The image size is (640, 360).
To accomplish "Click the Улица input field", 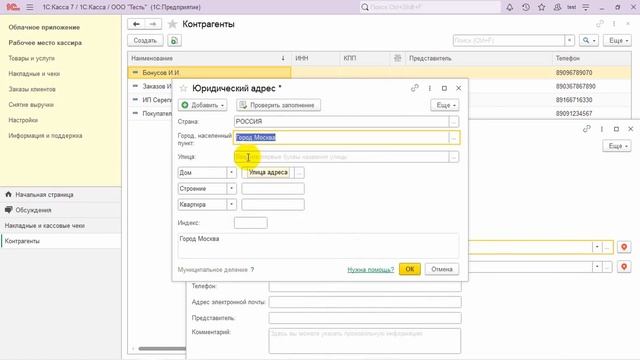I will 341,157.
